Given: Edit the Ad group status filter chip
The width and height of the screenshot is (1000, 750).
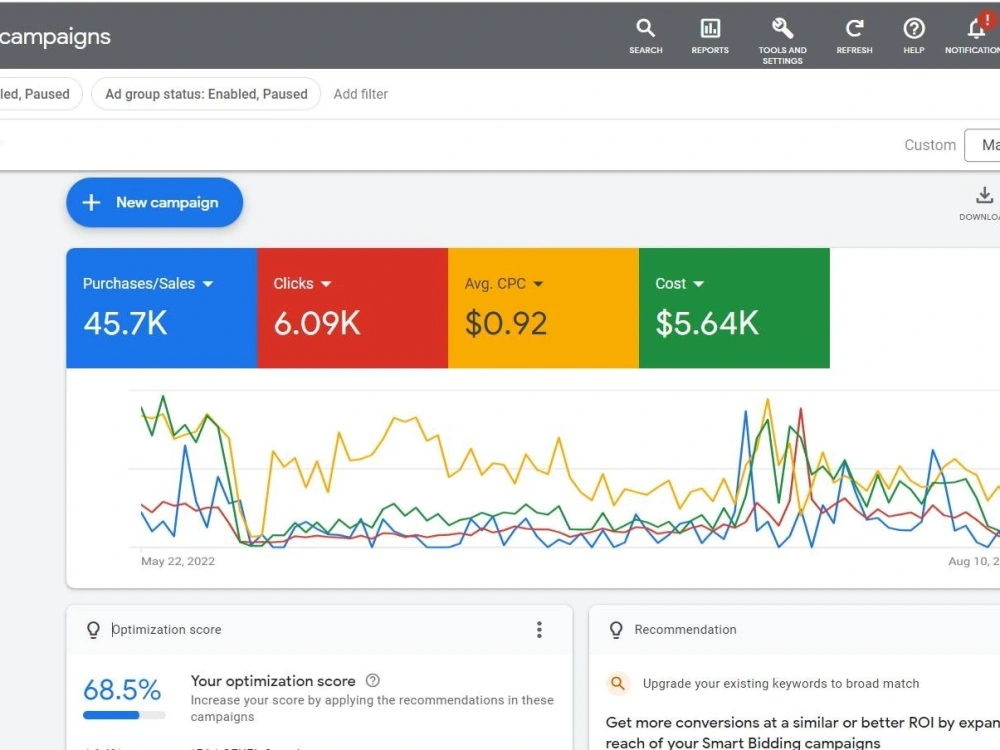Looking at the screenshot, I should (x=206, y=94).
